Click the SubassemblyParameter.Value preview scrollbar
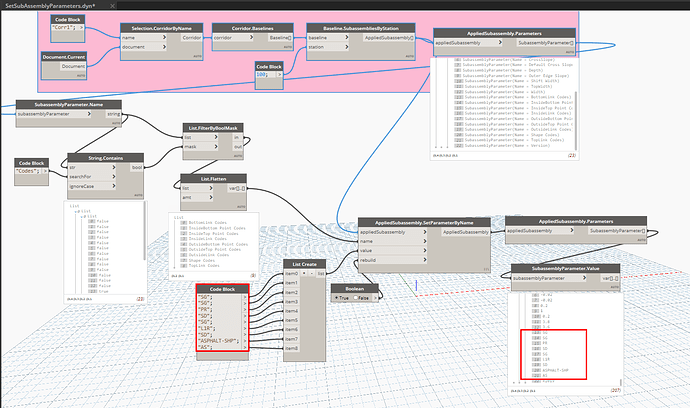Viewport: 690px width, 408px height. click(x=620, y=382)
